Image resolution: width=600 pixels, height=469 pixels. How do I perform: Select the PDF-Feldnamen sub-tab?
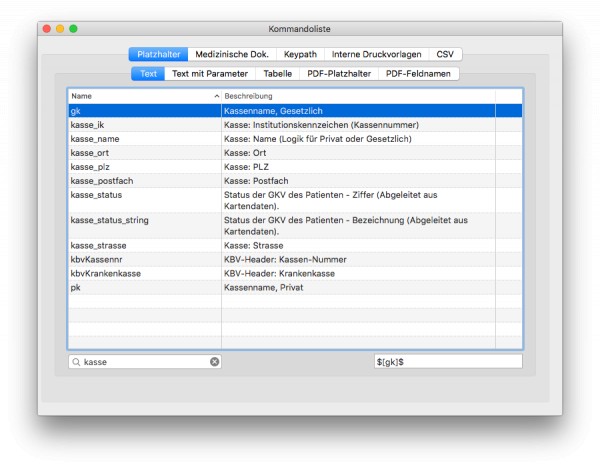click(418, 74)
